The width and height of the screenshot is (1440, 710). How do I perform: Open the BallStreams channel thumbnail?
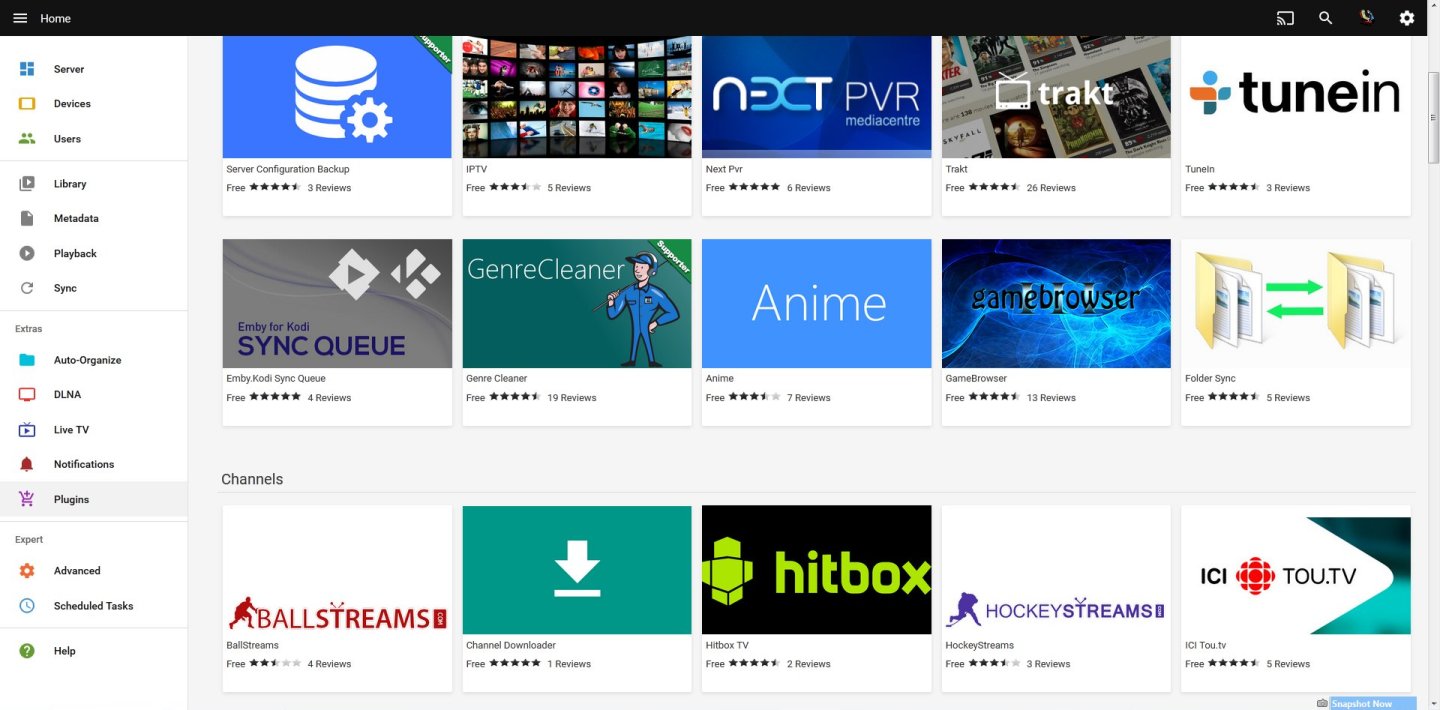(x=337, y=570)
